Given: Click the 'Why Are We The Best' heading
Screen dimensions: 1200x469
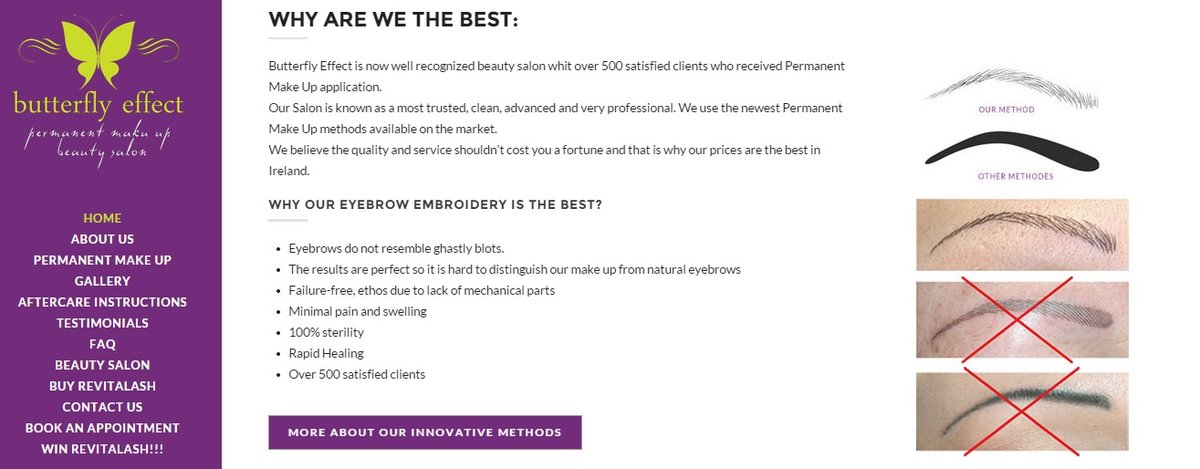Looking at the screenshot, I should coord(393,20).
